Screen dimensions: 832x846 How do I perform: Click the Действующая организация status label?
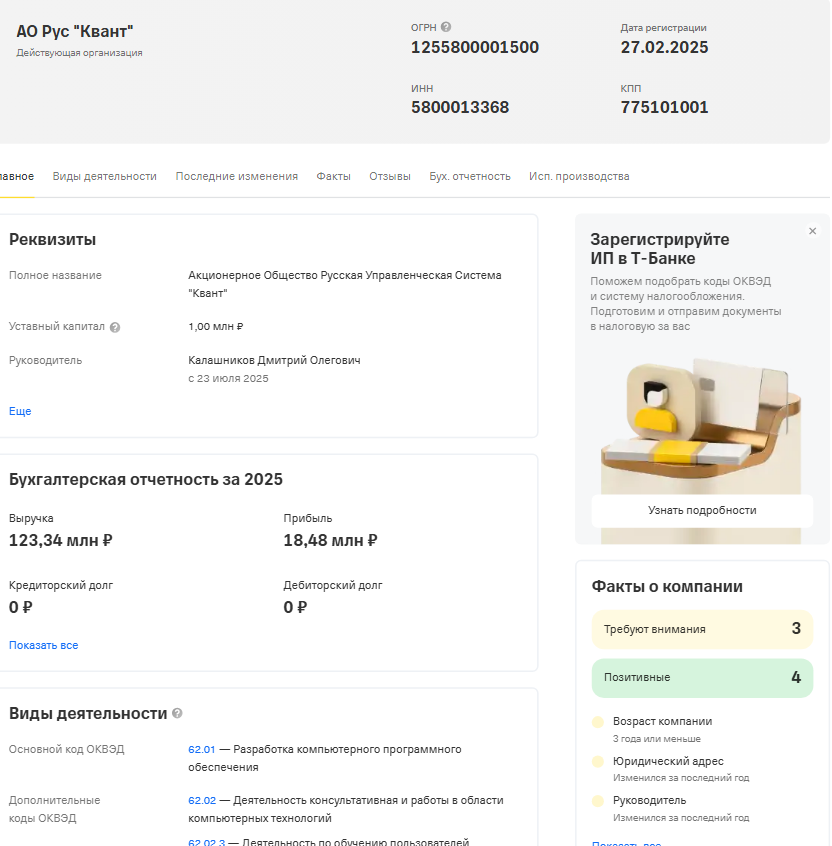[x=79, y=53]
